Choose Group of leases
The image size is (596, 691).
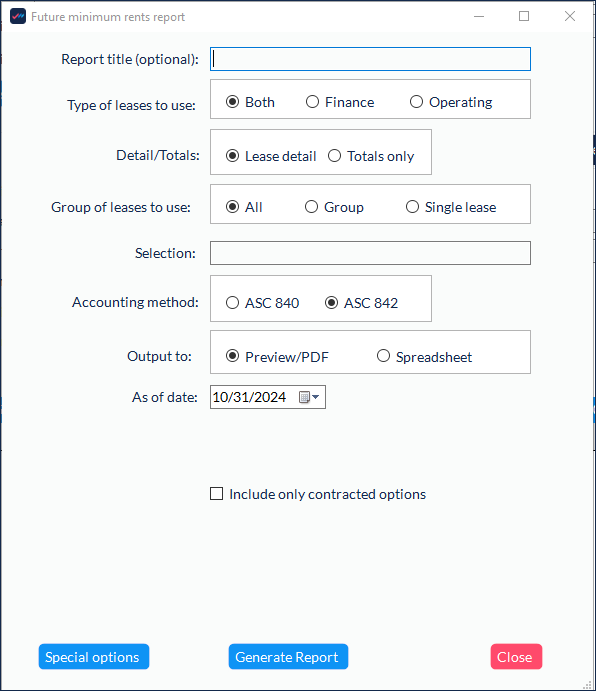point(334,207)
